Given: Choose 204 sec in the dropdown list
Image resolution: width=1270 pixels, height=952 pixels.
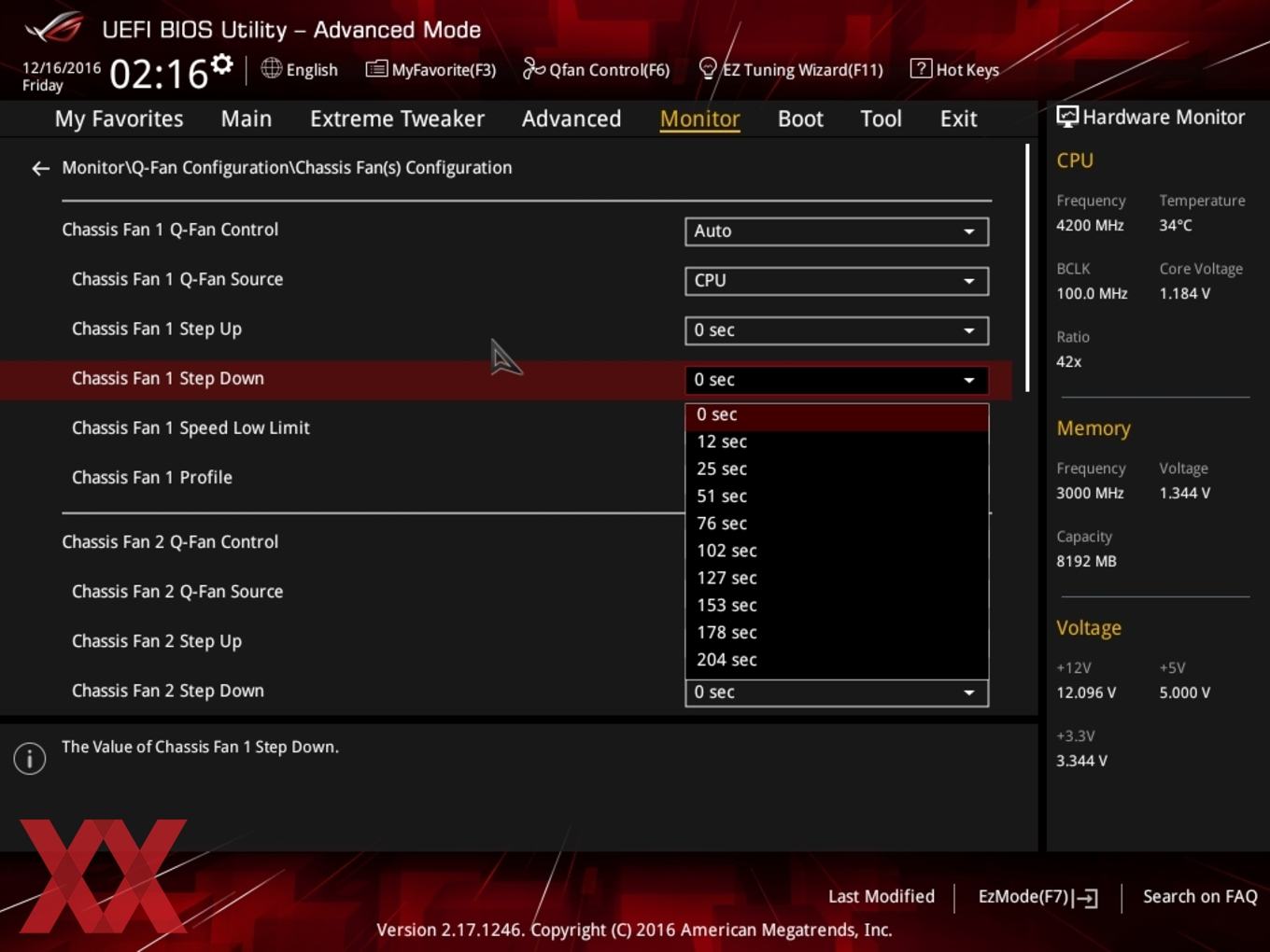Looking at the screenshot, I should [x=837, y=660].
